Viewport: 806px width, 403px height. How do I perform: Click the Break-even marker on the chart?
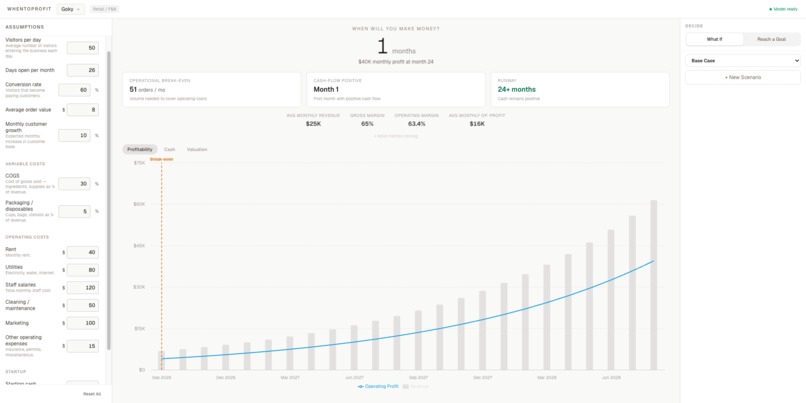click(161, 159)
